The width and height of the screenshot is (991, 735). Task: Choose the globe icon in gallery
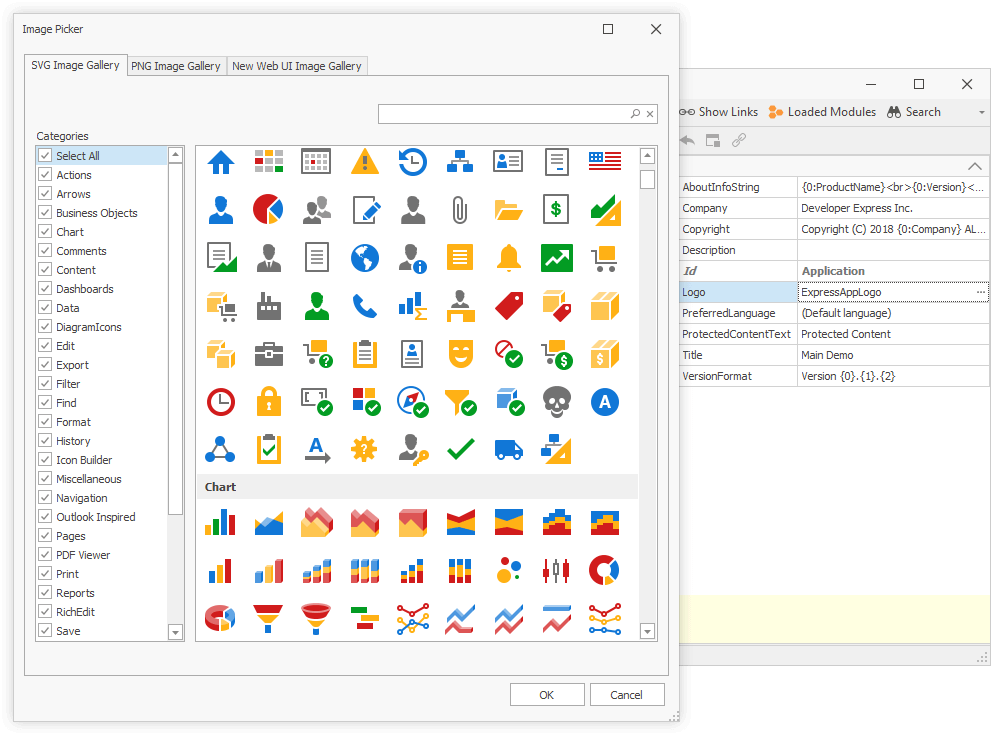pos(365,258)
